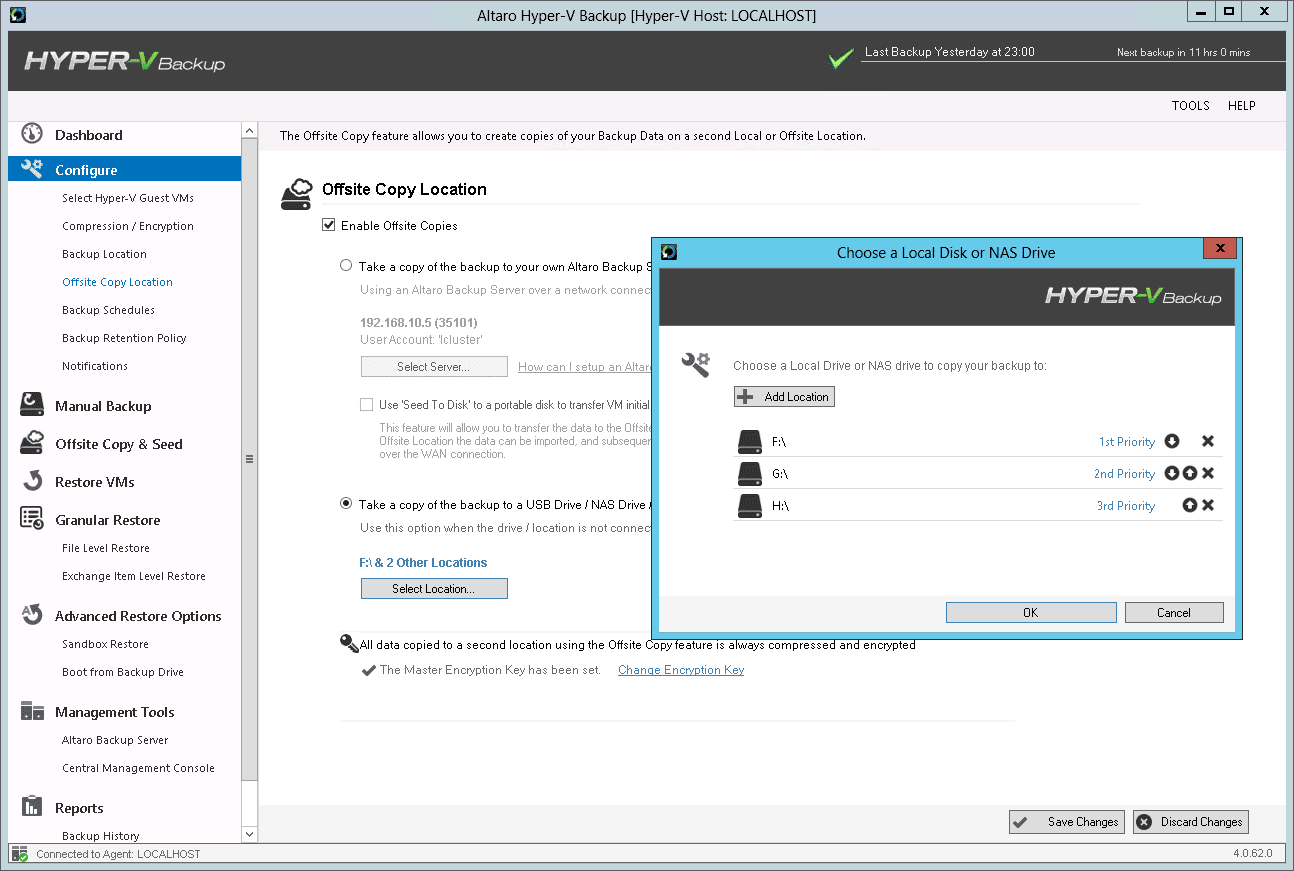Click the Offsite Copy & Seed cloud icon
The height and width of the screenshot is (871, 1294).
tap(32, 442)
